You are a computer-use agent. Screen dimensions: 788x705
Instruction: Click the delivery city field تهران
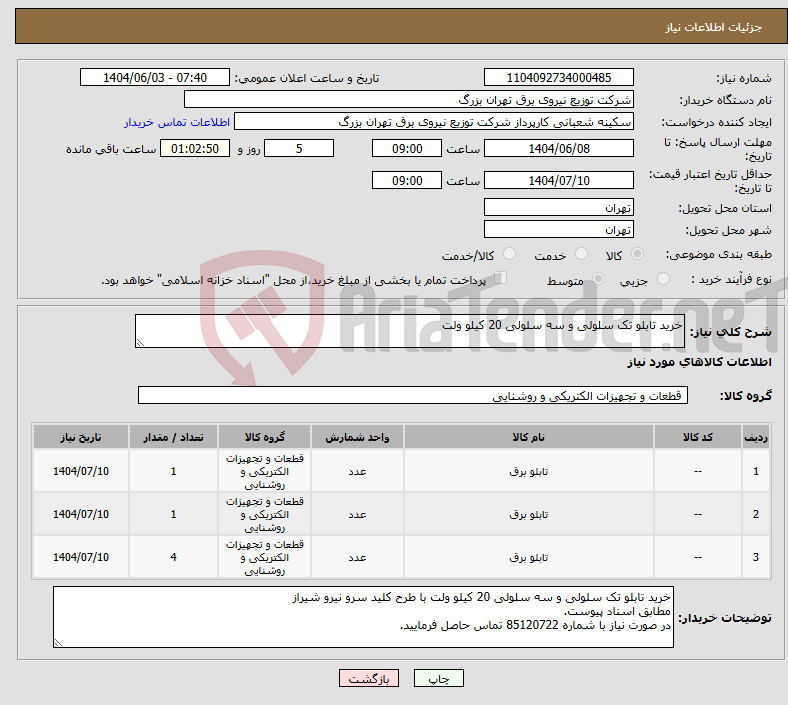pyautogui.click(x=558, y=229)
